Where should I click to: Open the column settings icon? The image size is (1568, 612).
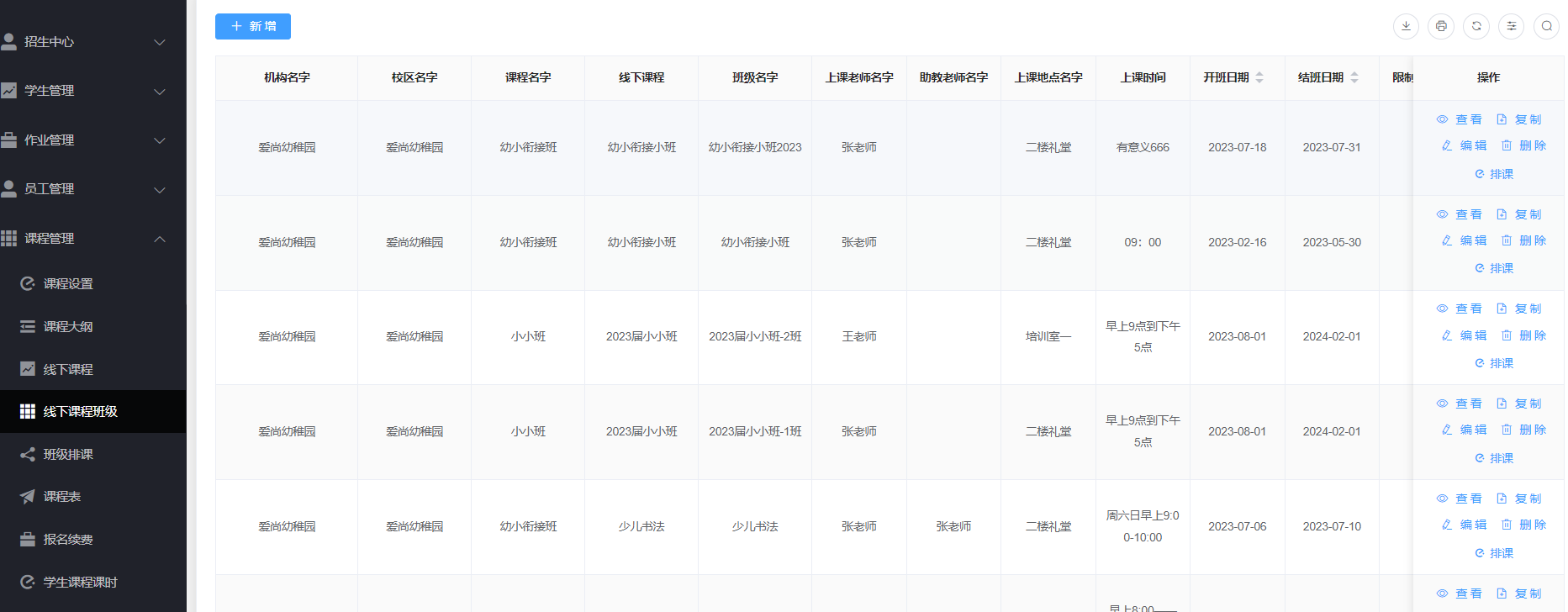pos(1512,26)
